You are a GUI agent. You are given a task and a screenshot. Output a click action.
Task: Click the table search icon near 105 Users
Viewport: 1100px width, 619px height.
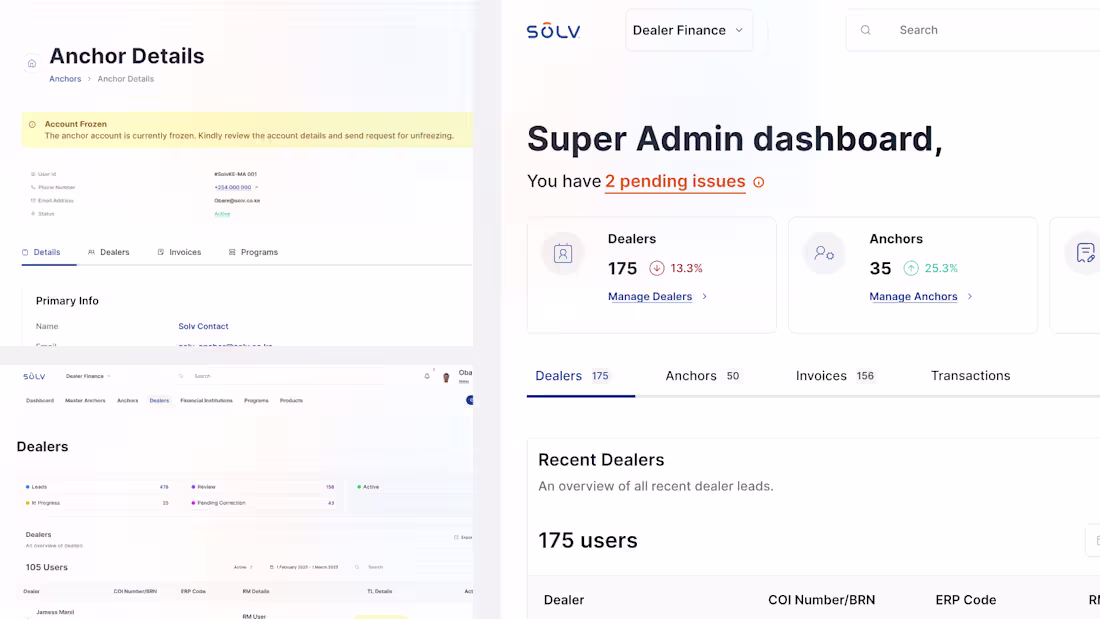click(357, 567)
